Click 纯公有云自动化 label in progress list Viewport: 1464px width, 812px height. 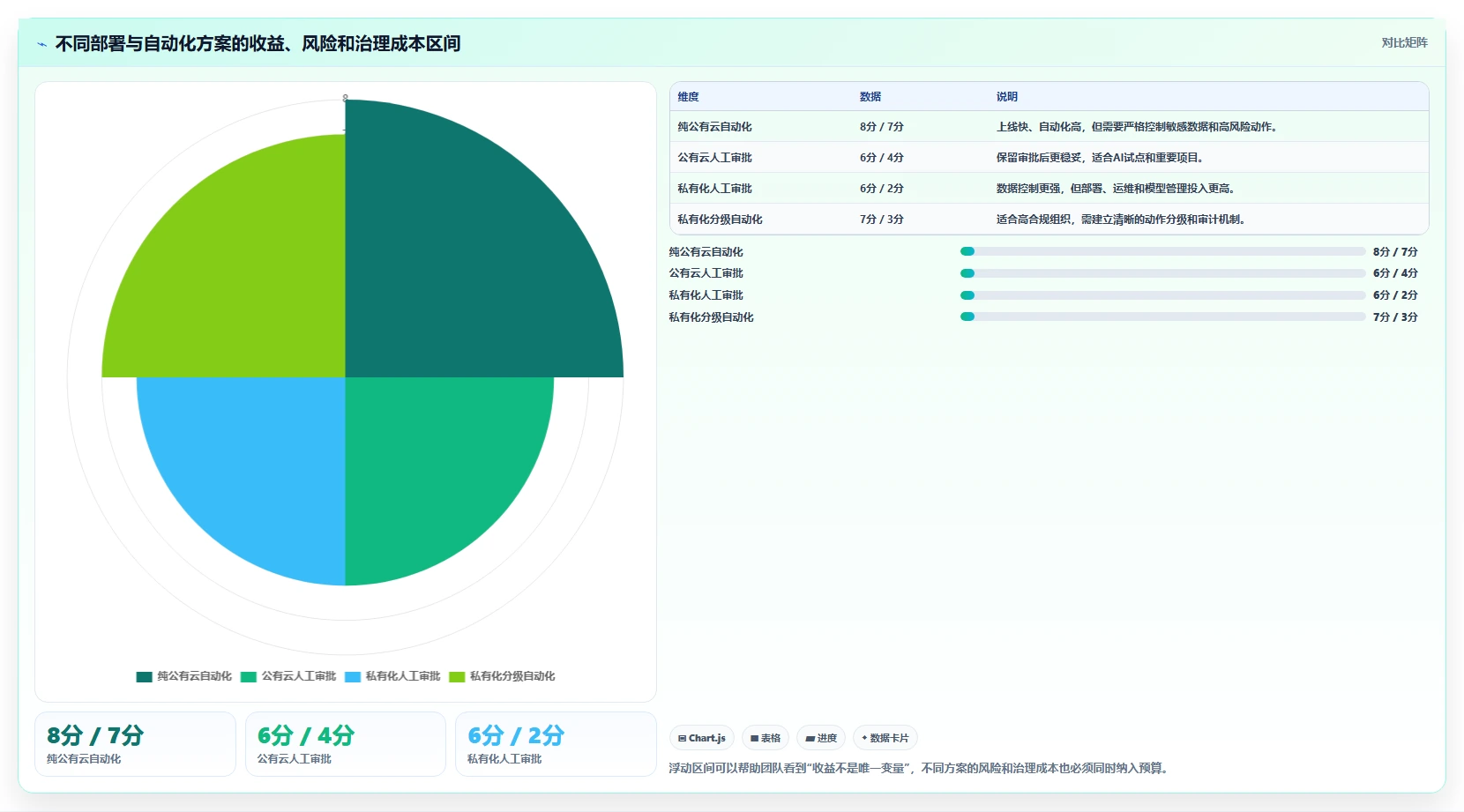pyautogui.click(x=706, y=252)
